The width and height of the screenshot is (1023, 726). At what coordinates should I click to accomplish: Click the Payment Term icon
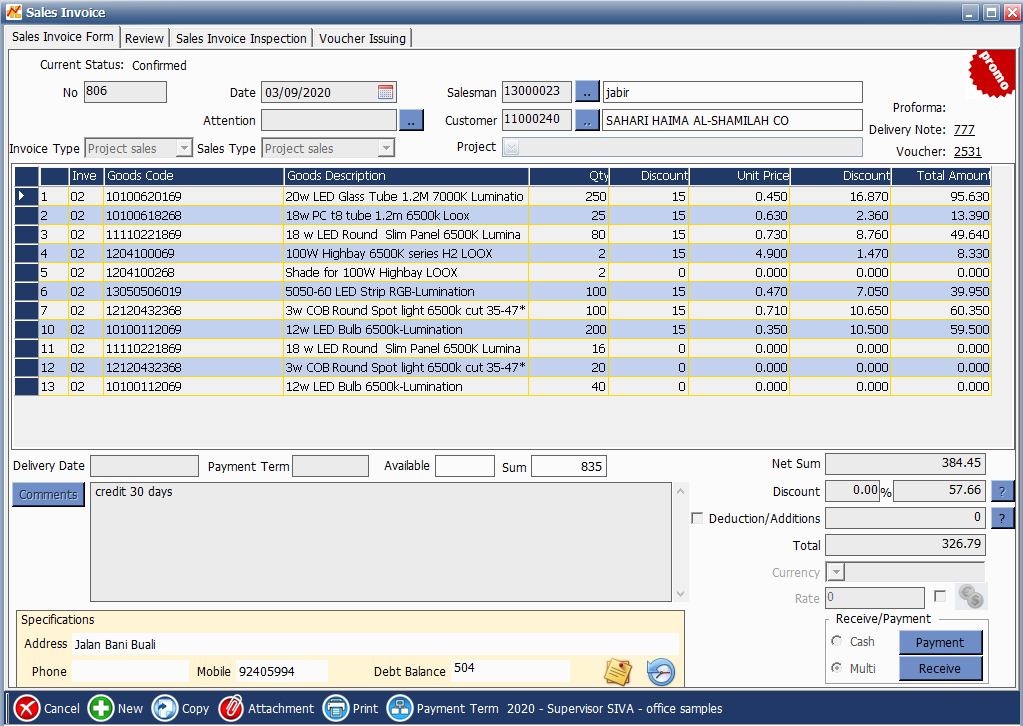[x=400, y=708]
